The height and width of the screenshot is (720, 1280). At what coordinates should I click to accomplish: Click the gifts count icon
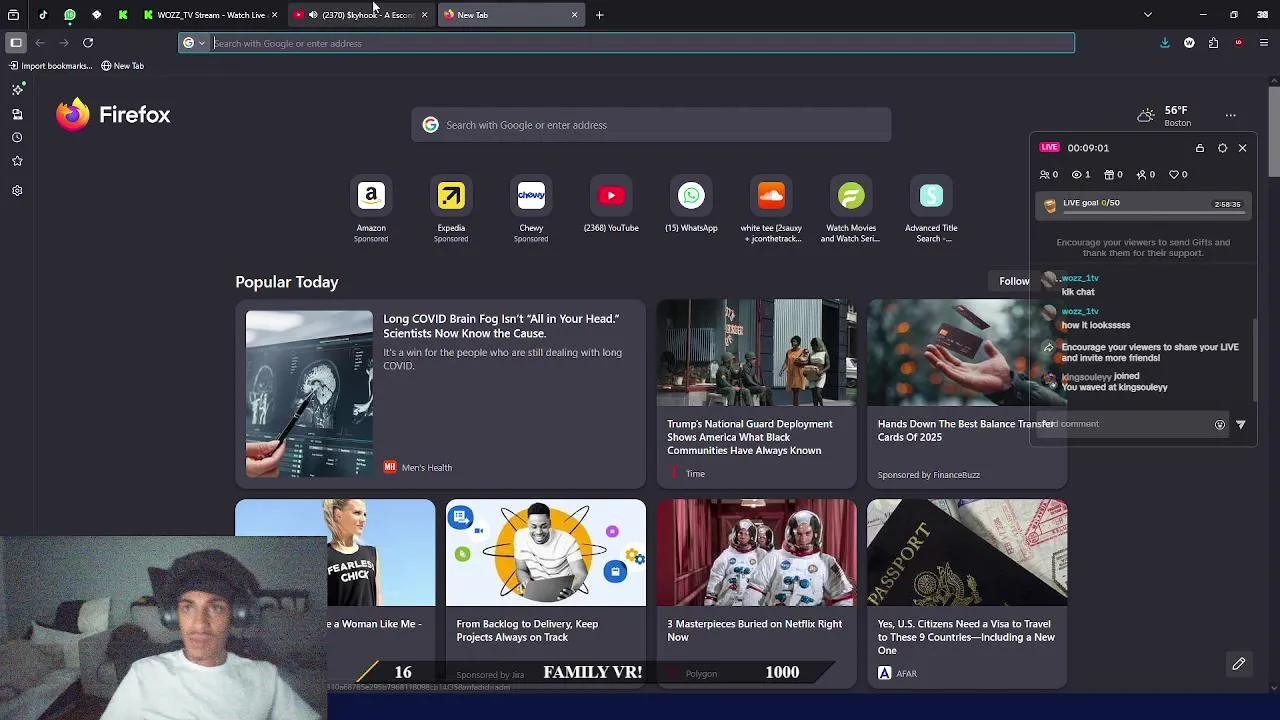coord(1108,175)
